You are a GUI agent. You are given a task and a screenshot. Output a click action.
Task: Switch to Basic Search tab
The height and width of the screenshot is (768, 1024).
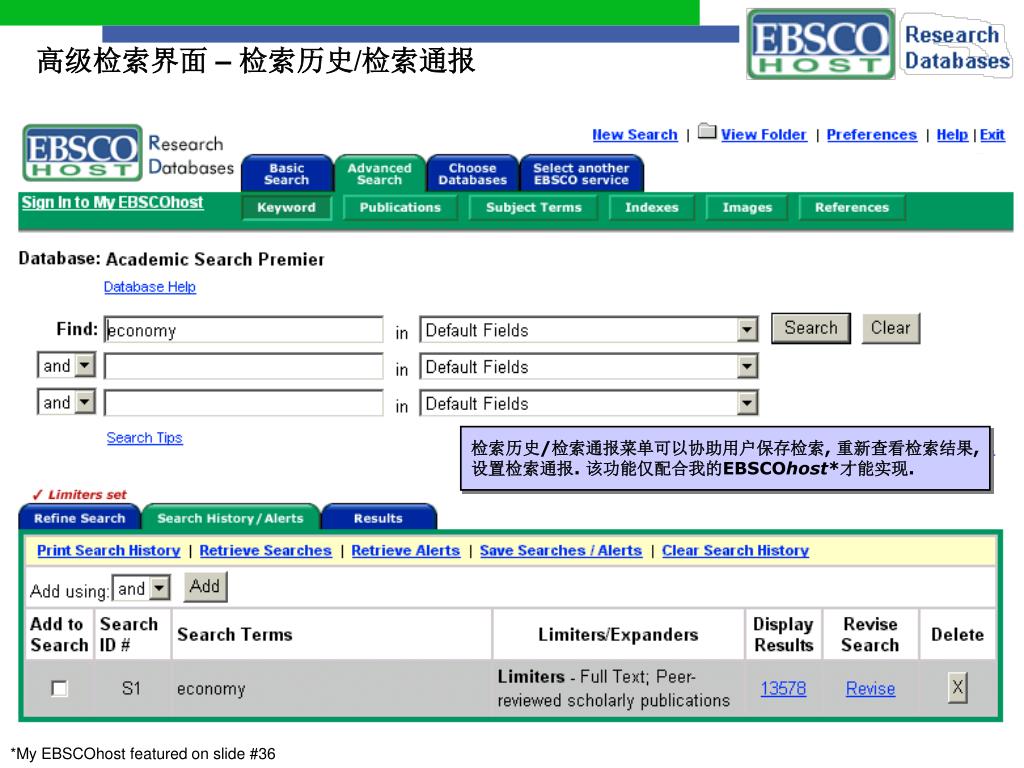pyautogui.click(x=287, y=174)
